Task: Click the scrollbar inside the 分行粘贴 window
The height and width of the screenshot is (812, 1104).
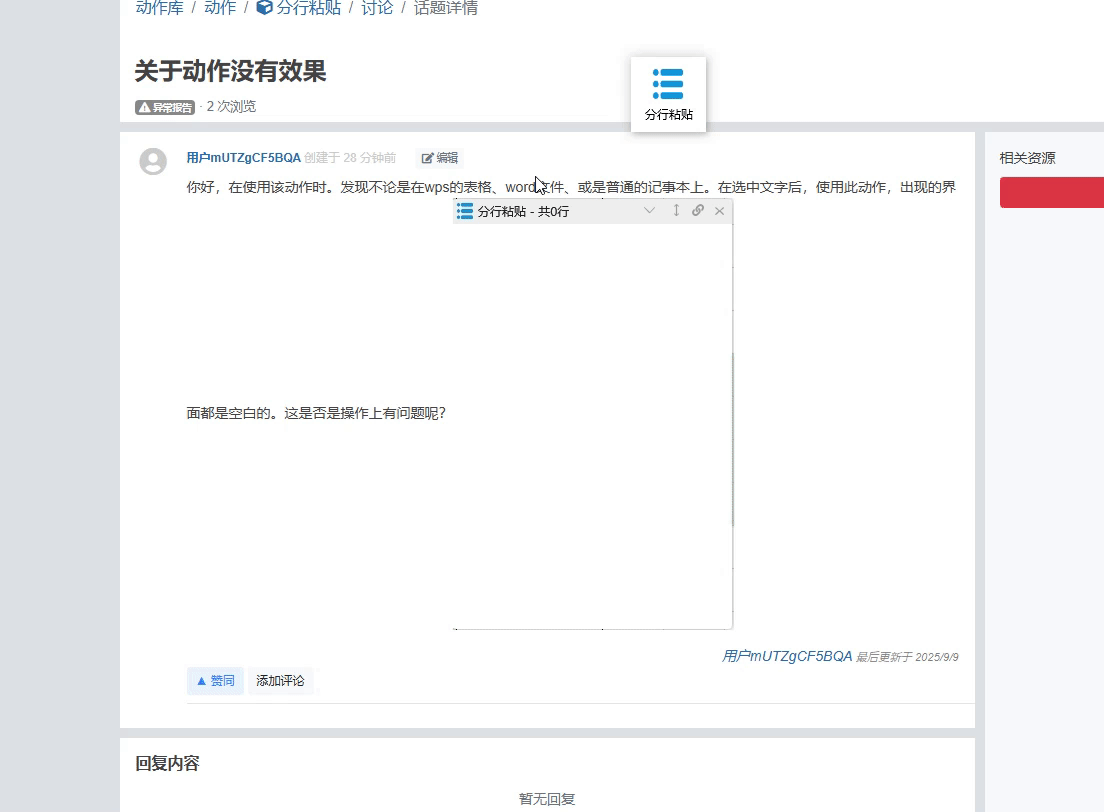Action: pos(732,440)
